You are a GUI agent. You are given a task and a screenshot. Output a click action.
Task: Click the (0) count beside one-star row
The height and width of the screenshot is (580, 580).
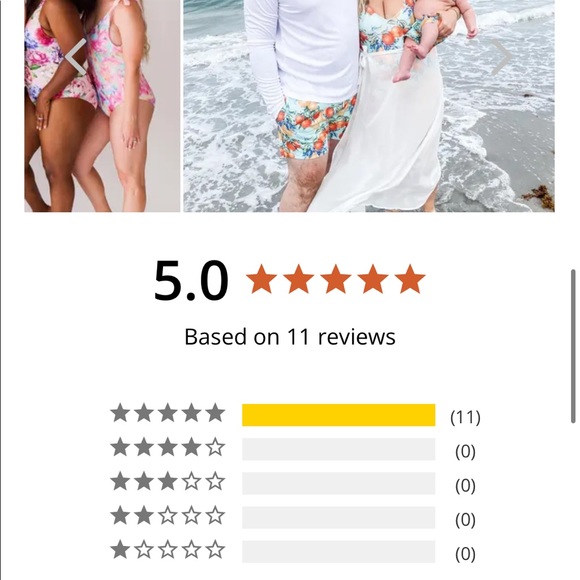(x=465, y=554)
